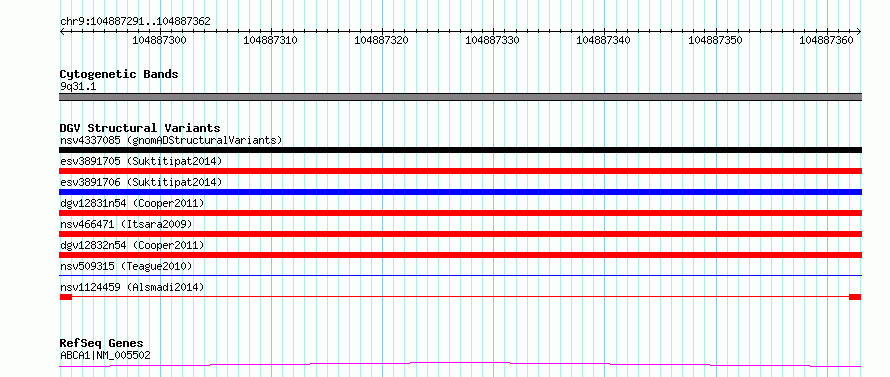Select the blue esv3891706 variant bar
Image resolution: width=890 pixels, height=377 pixels.
coord(460,192)
